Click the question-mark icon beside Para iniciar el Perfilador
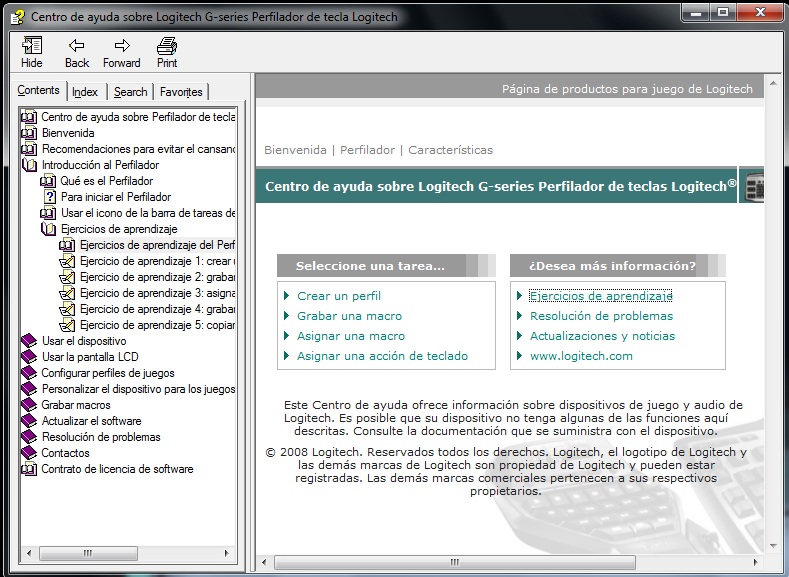Screen dimensions: 789x577 coord(49,197)
